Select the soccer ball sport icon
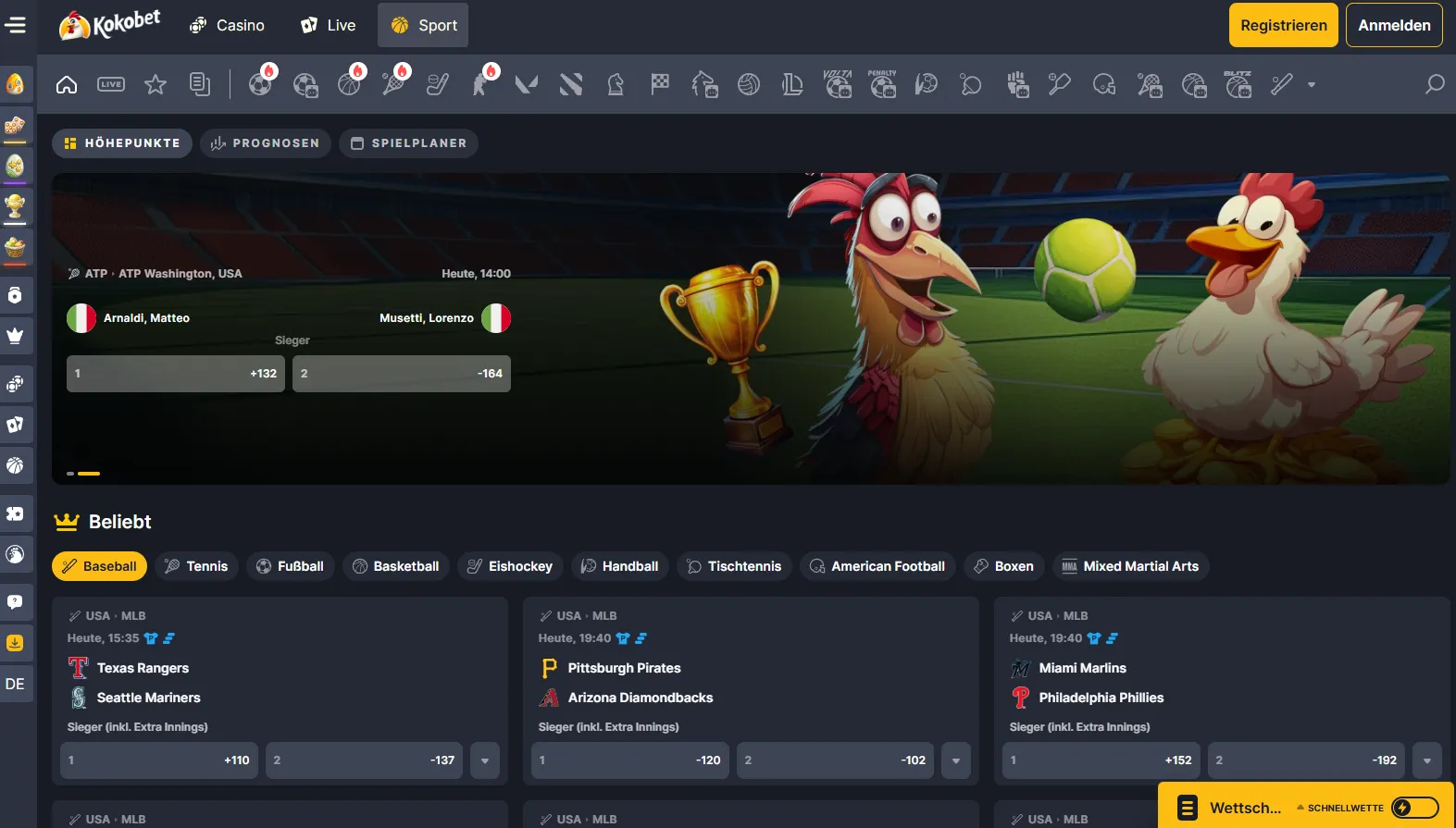The image size is (1456, 828). [261, 84]
